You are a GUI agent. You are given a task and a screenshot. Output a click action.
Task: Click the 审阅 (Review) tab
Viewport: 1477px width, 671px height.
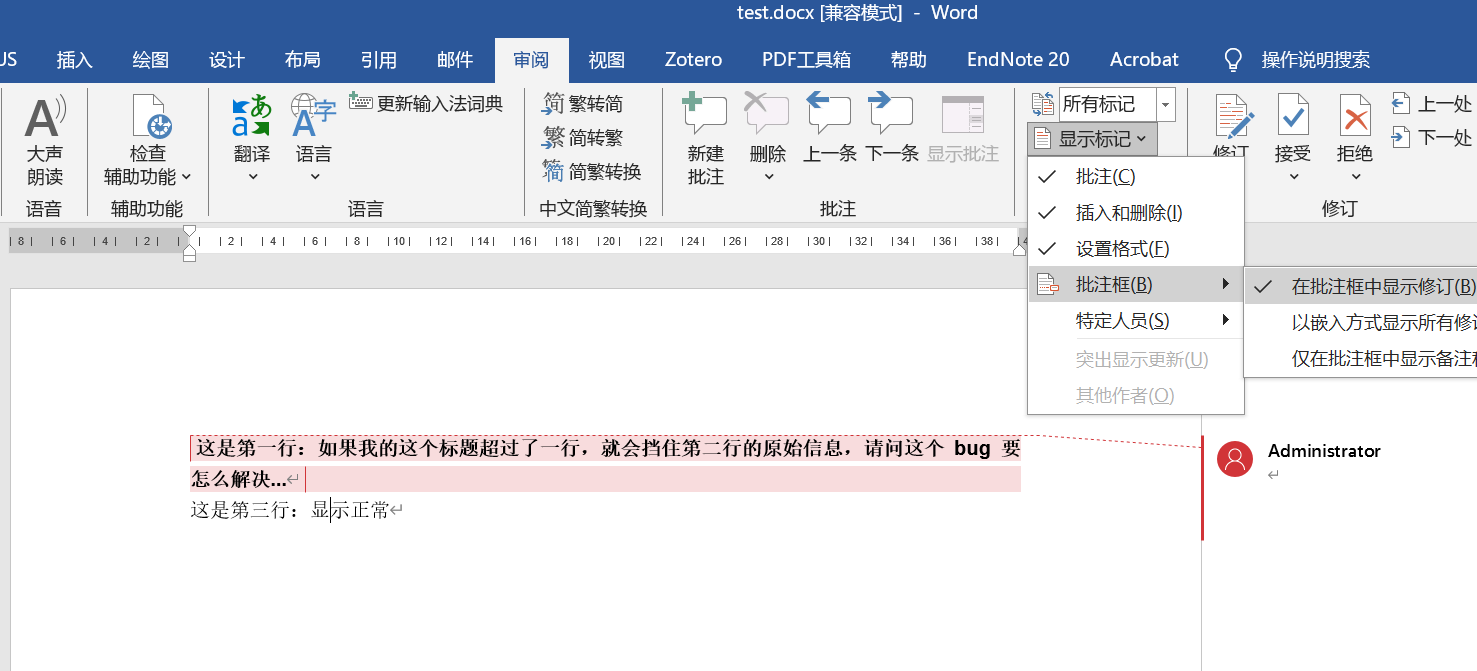click(531, 60)
